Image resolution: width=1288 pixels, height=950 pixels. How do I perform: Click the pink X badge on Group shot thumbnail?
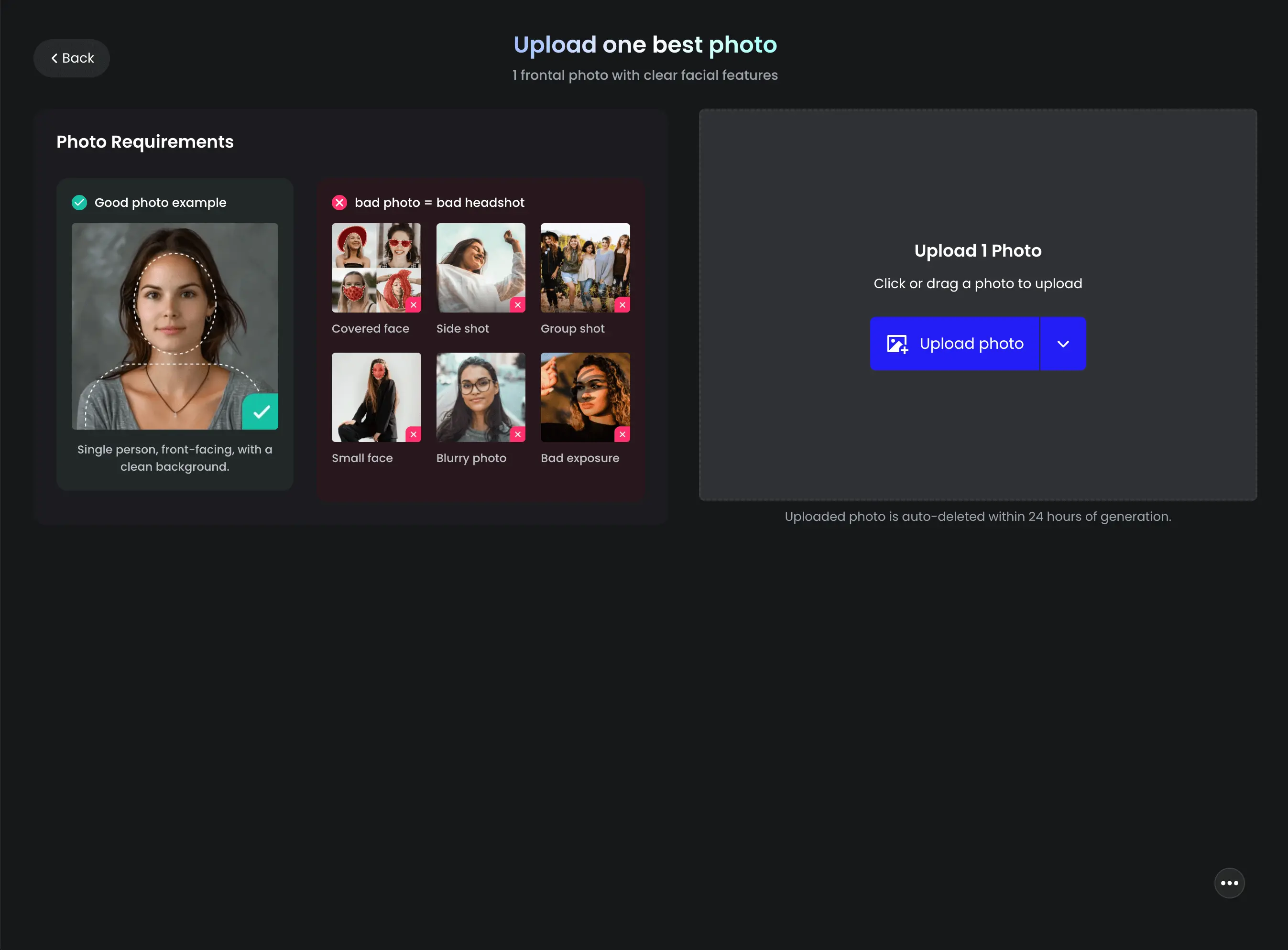click(622, 305)
